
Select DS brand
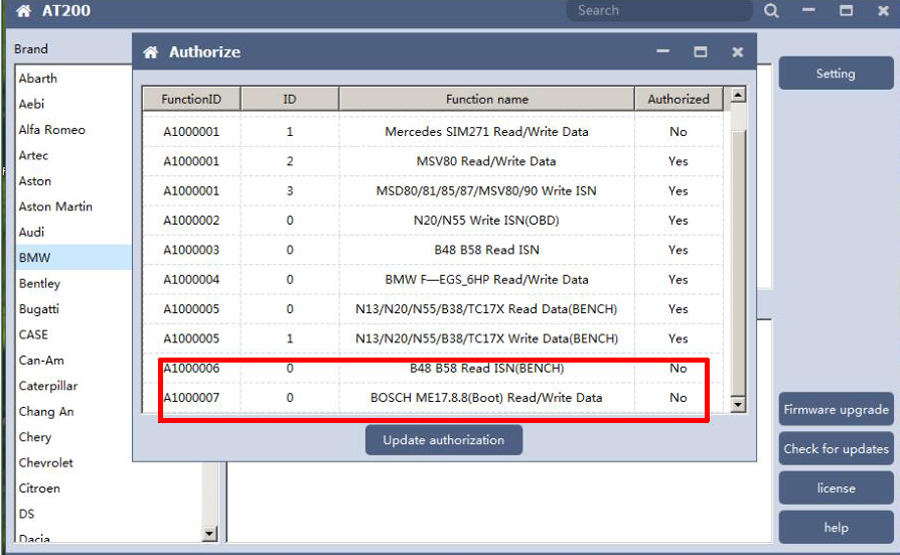point(26,514)
